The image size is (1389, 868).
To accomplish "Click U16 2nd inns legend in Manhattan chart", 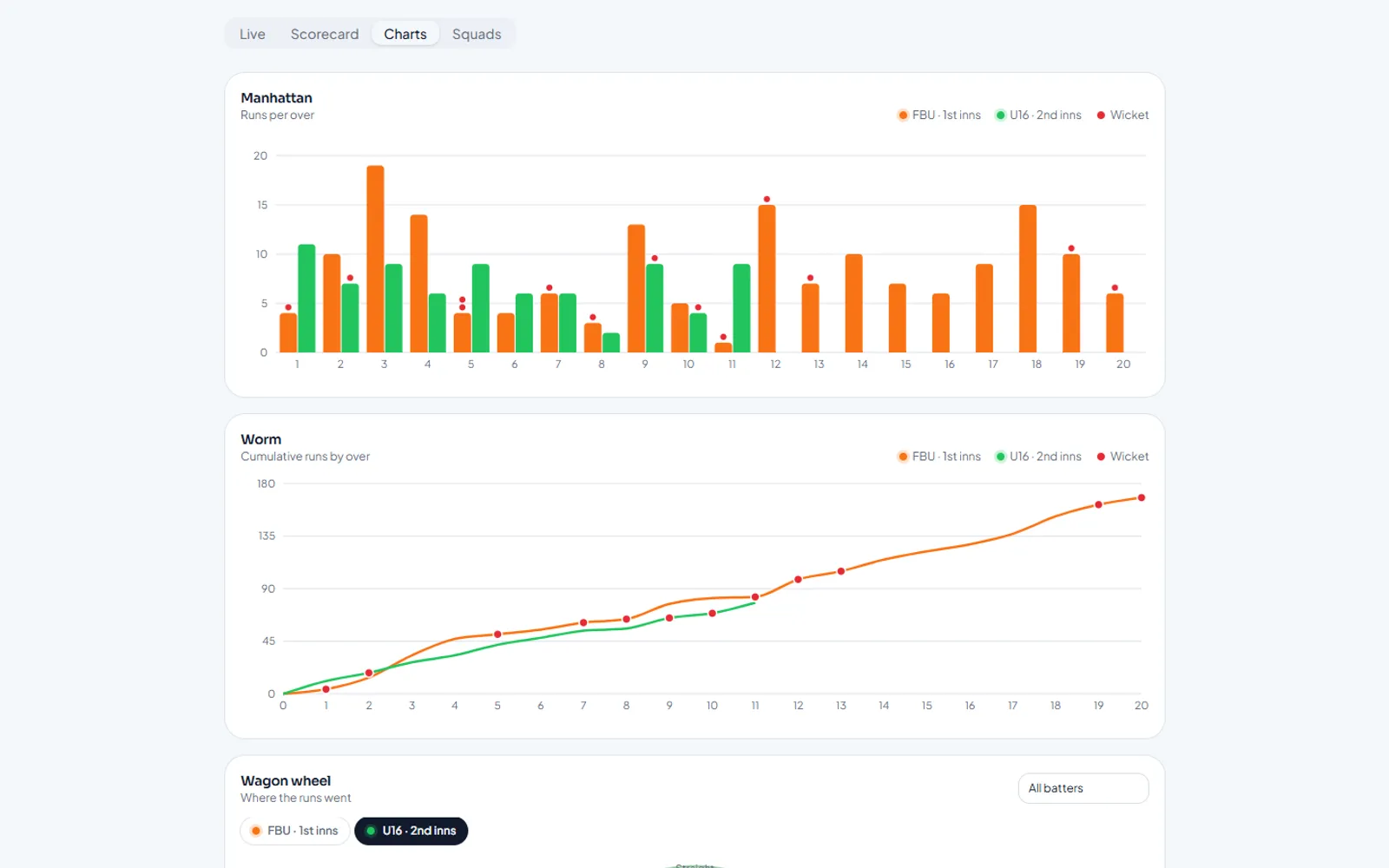I will point(1038,115).
